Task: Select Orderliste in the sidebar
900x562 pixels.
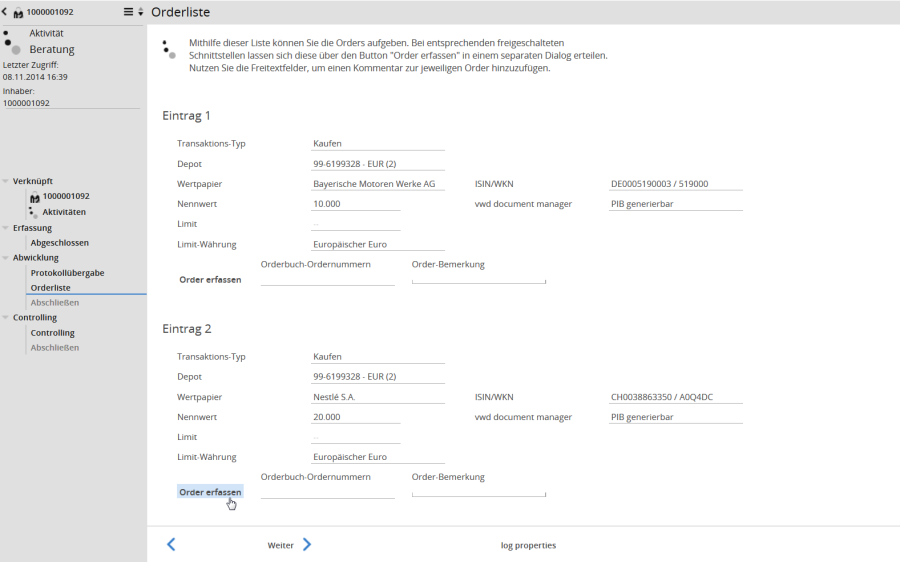Action: point(50,288)
